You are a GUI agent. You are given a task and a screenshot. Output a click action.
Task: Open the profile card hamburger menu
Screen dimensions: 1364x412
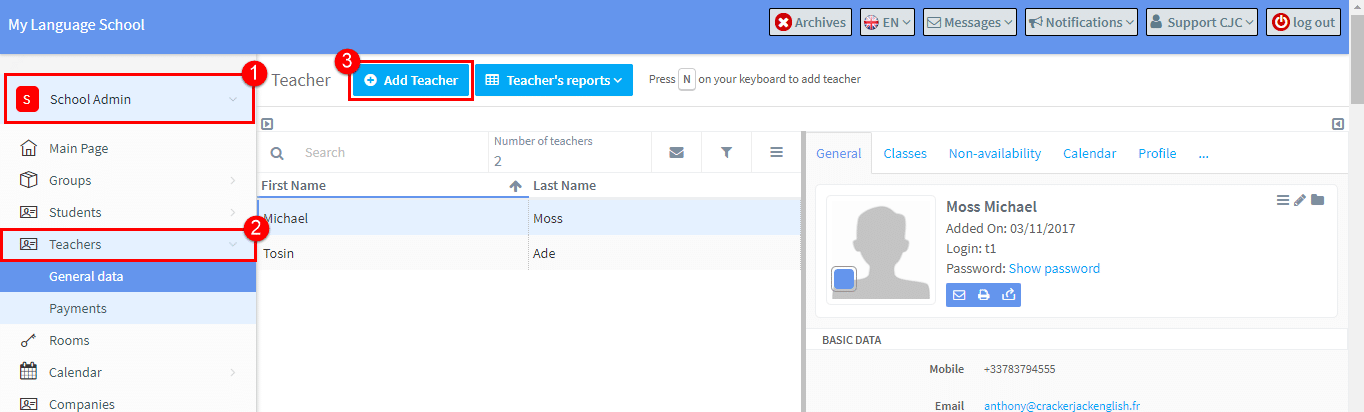click(x=1283, y=200)
